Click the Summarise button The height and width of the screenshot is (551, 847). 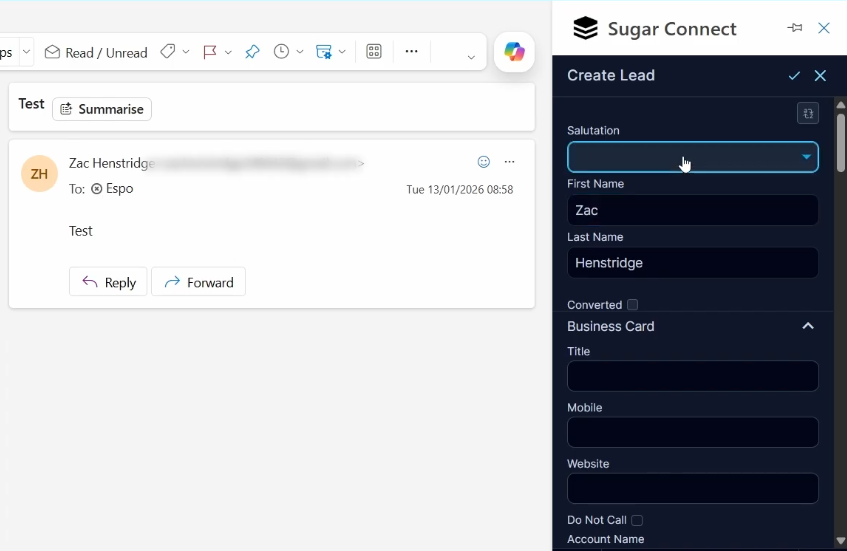pos(102,109)
